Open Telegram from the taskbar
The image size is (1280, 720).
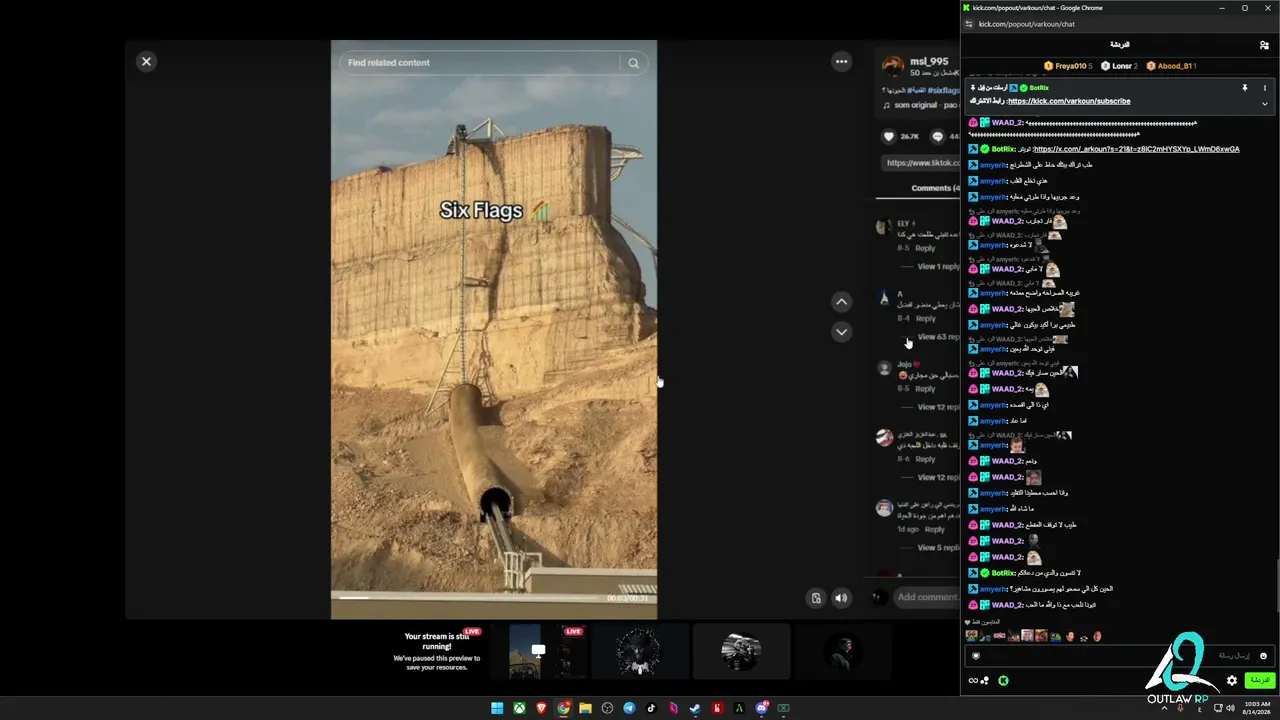pos(629,708)
